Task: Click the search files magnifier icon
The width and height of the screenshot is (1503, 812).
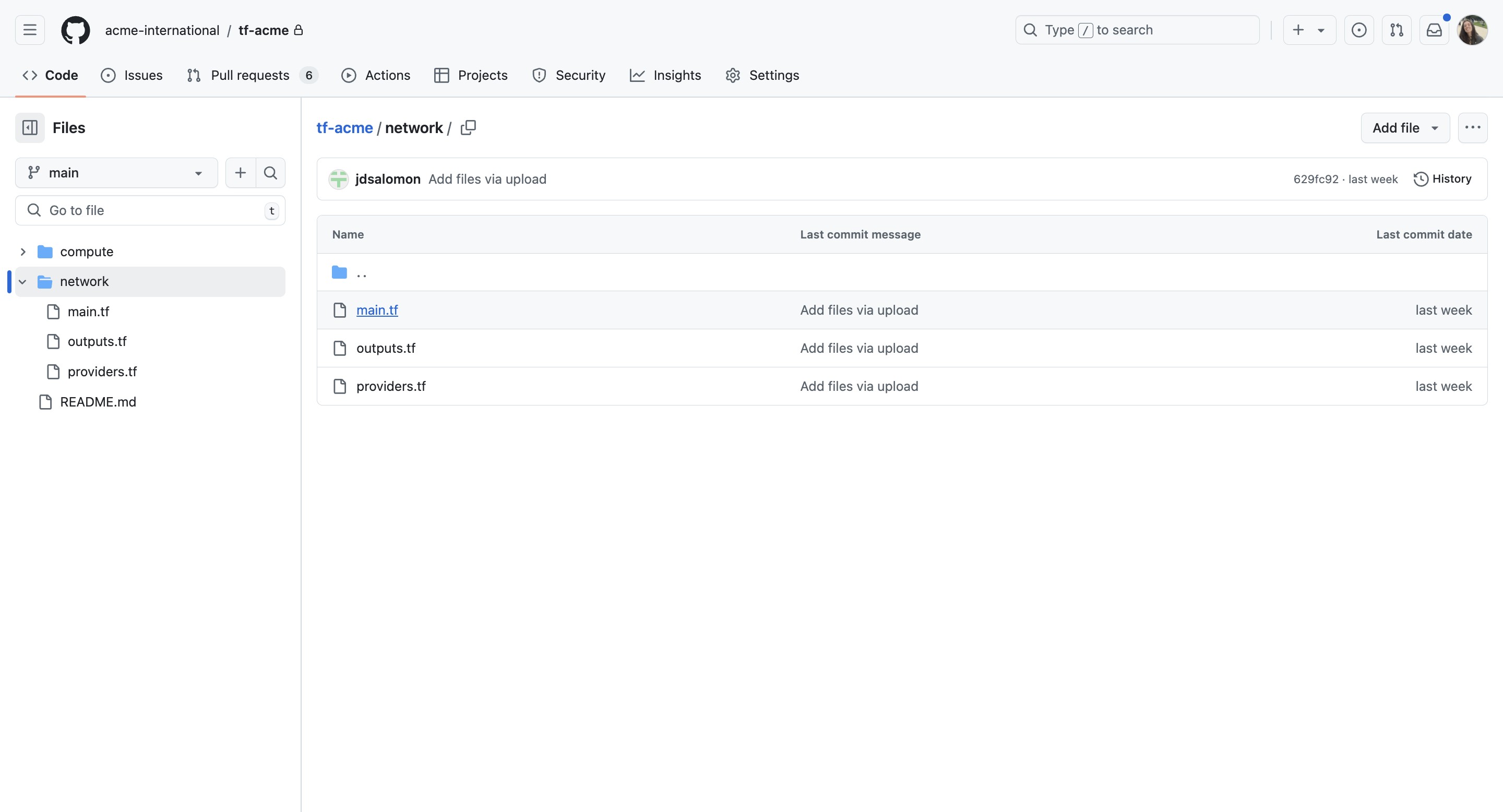Action: coord(270,173)
